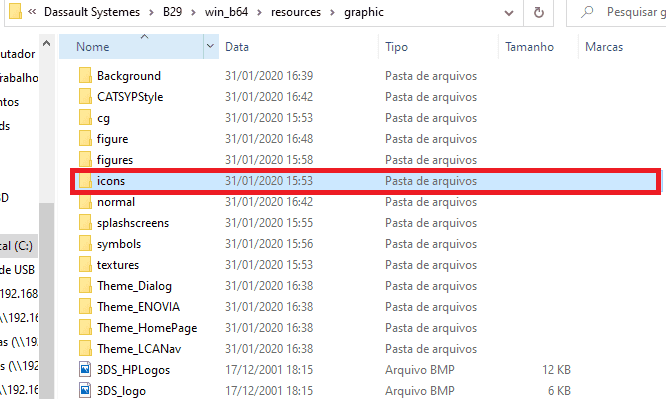Click the navigation pane scrollbar thumb
This screenshot has height=399, width=666.
[x=47, y=301]
